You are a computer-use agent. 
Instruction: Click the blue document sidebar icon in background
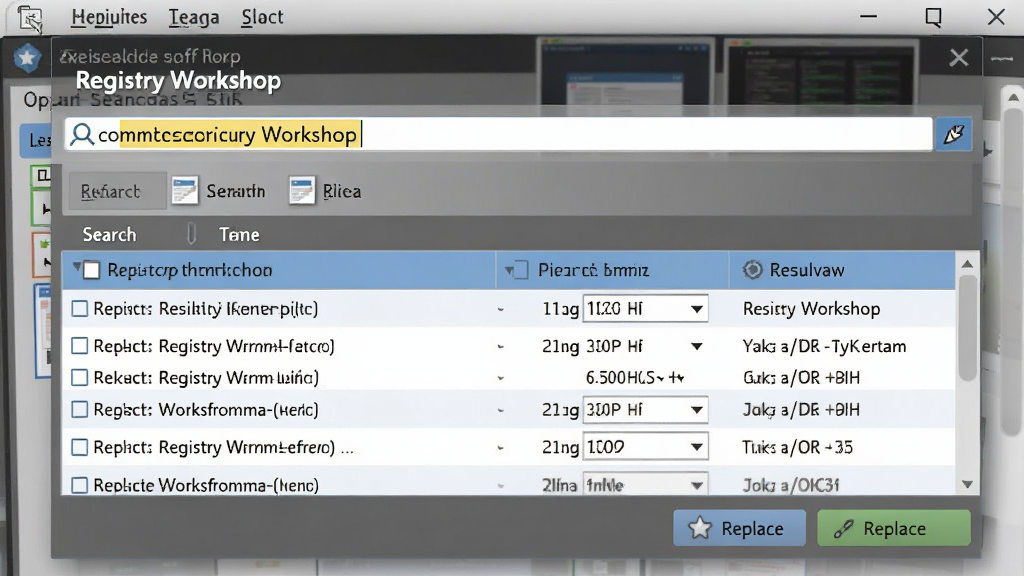(42, 330)
